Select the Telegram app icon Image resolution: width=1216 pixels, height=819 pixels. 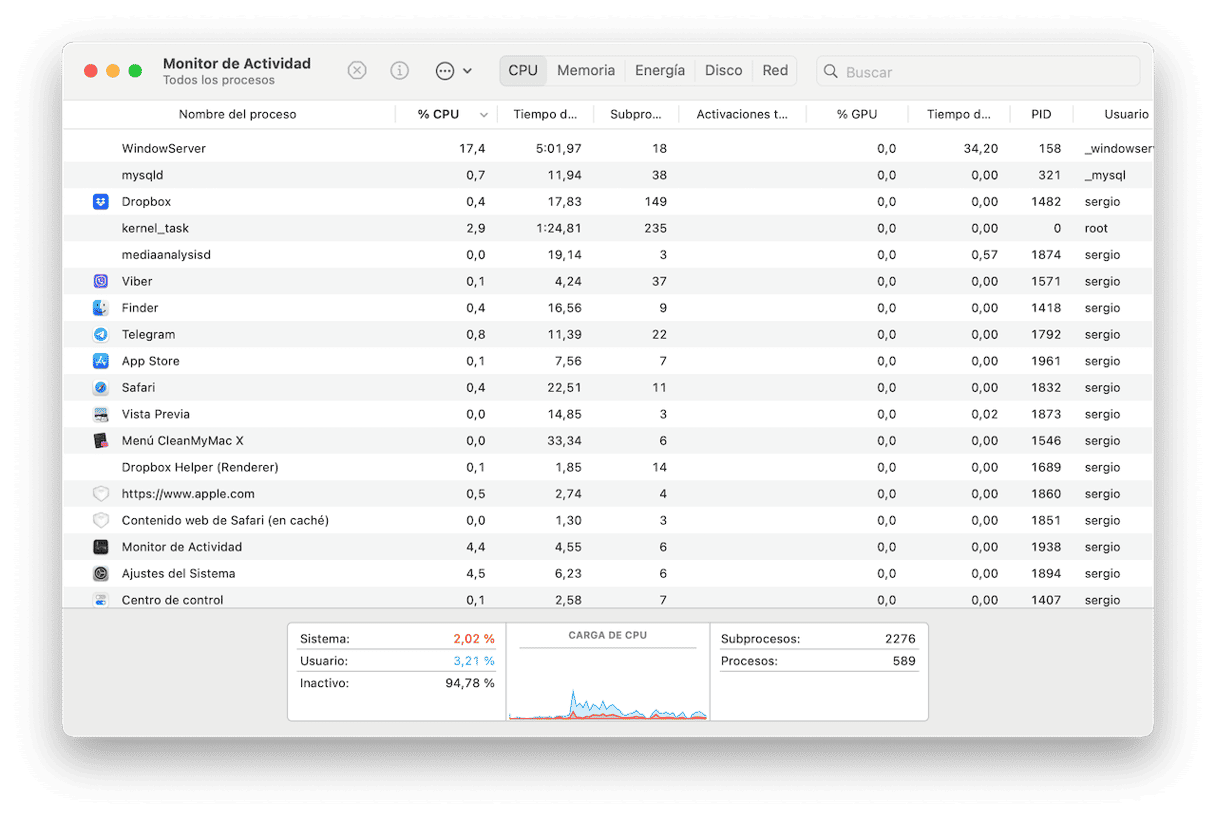click(x=101, y=334)
